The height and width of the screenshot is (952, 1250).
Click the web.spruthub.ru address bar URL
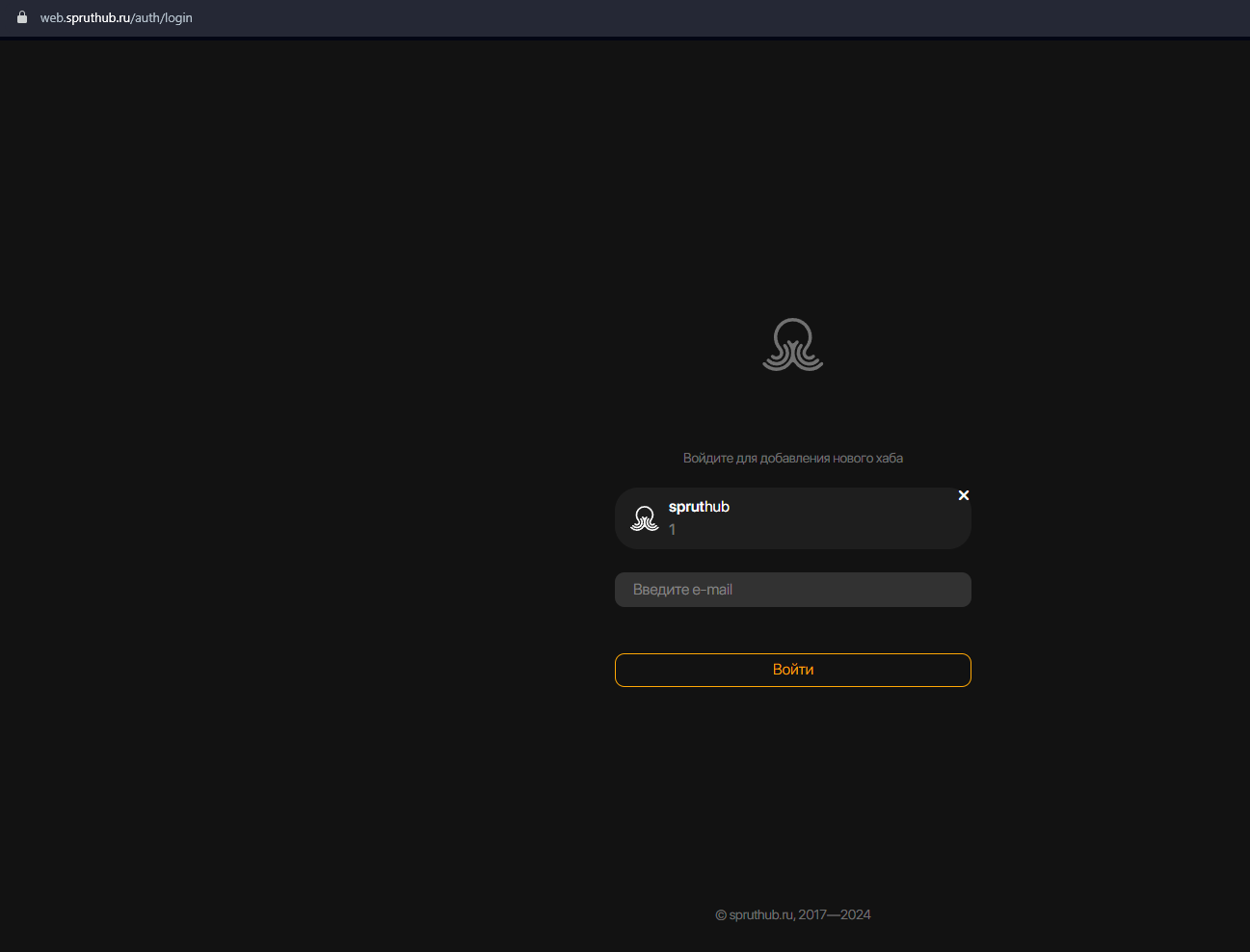116,17
